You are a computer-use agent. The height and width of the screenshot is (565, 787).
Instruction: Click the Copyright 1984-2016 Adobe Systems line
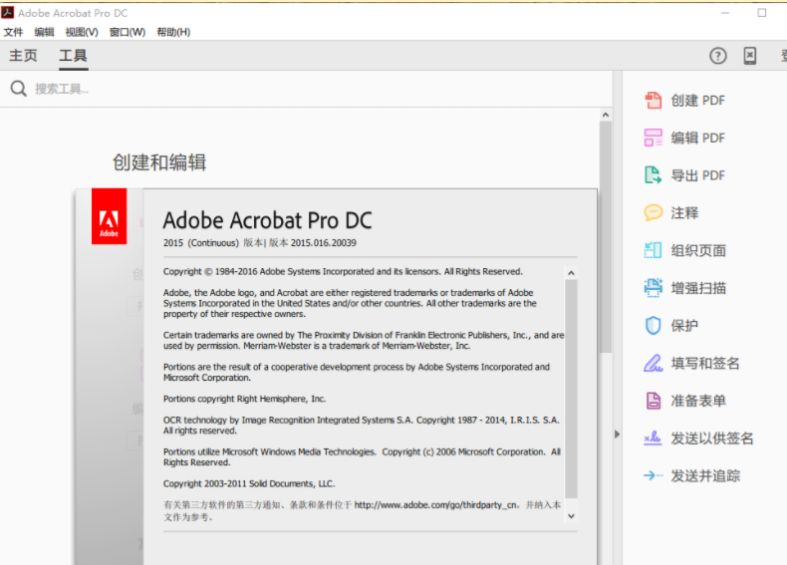[x=343, y=271]
